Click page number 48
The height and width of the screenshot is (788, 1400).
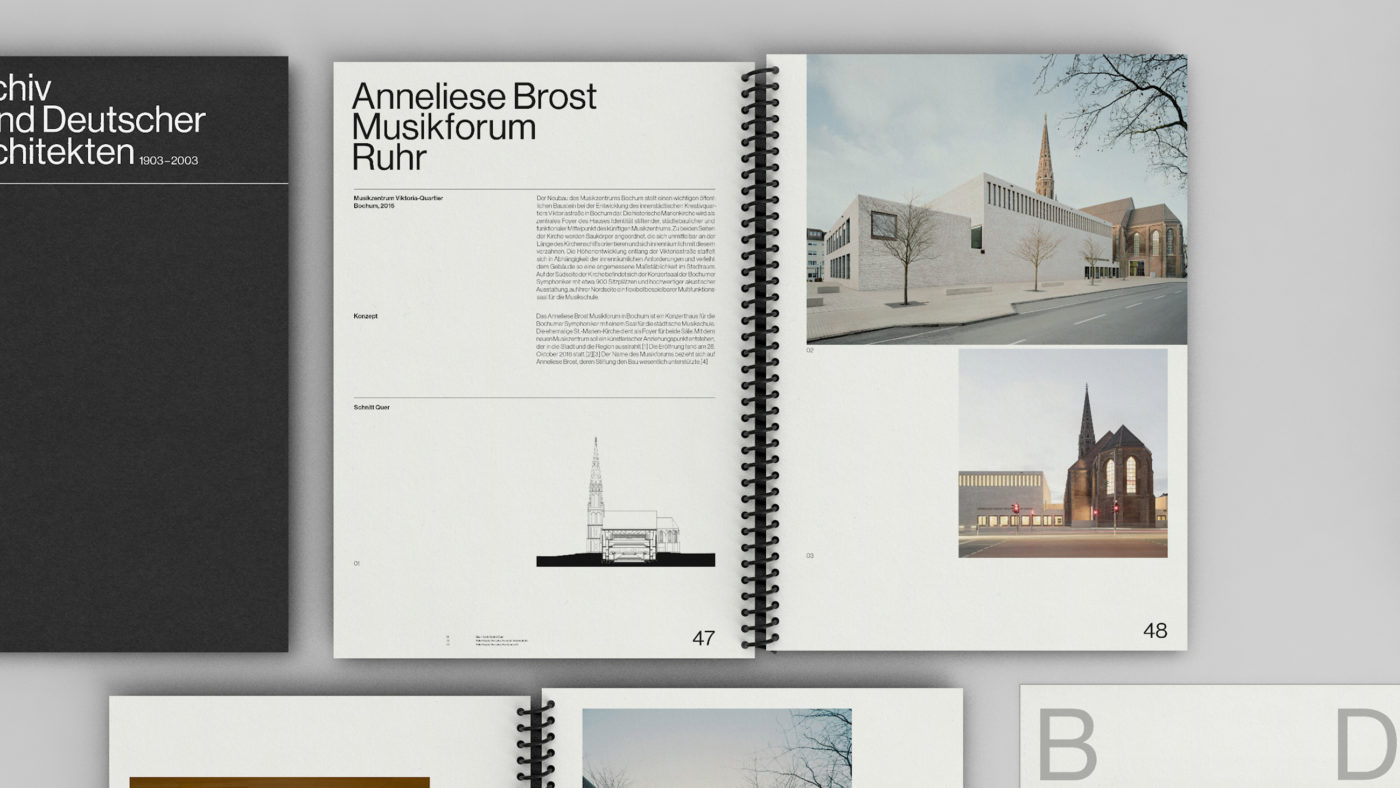click(x=1155, y=630)
